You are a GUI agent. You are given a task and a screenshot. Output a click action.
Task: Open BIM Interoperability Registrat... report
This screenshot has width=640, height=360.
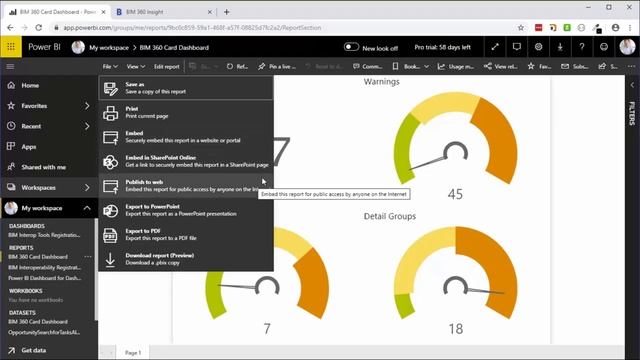click(x=44, y=267)
